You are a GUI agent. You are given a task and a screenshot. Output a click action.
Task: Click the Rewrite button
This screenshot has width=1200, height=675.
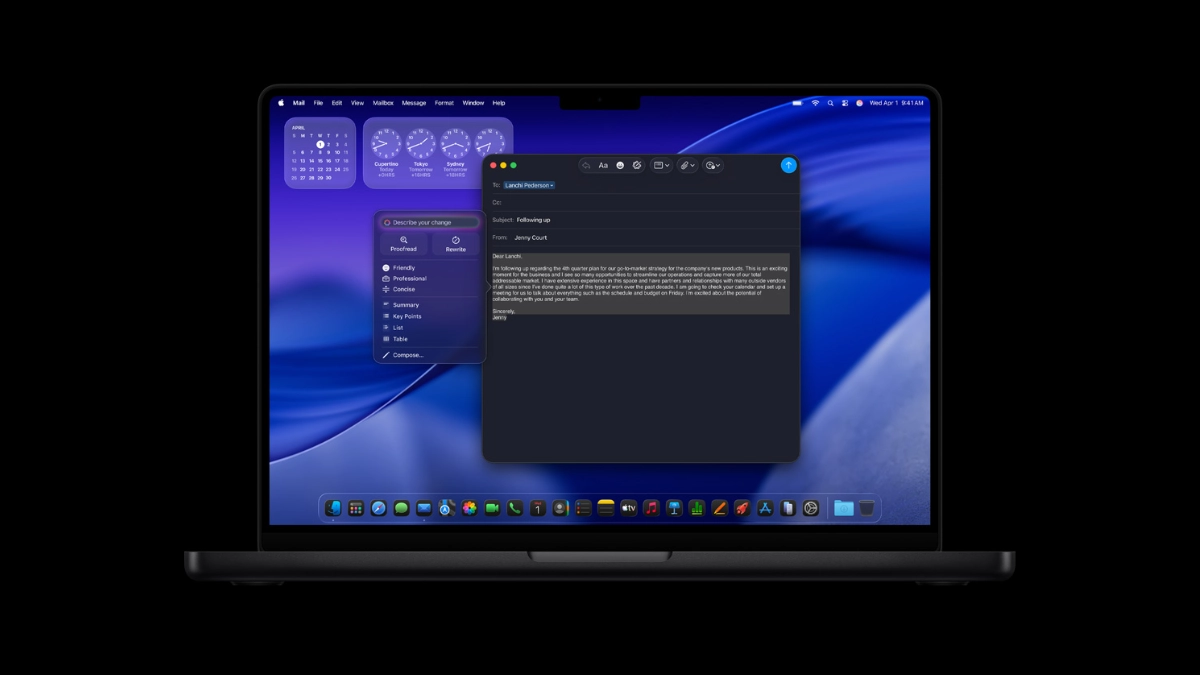pyautogui.click(x=455, y=244)
